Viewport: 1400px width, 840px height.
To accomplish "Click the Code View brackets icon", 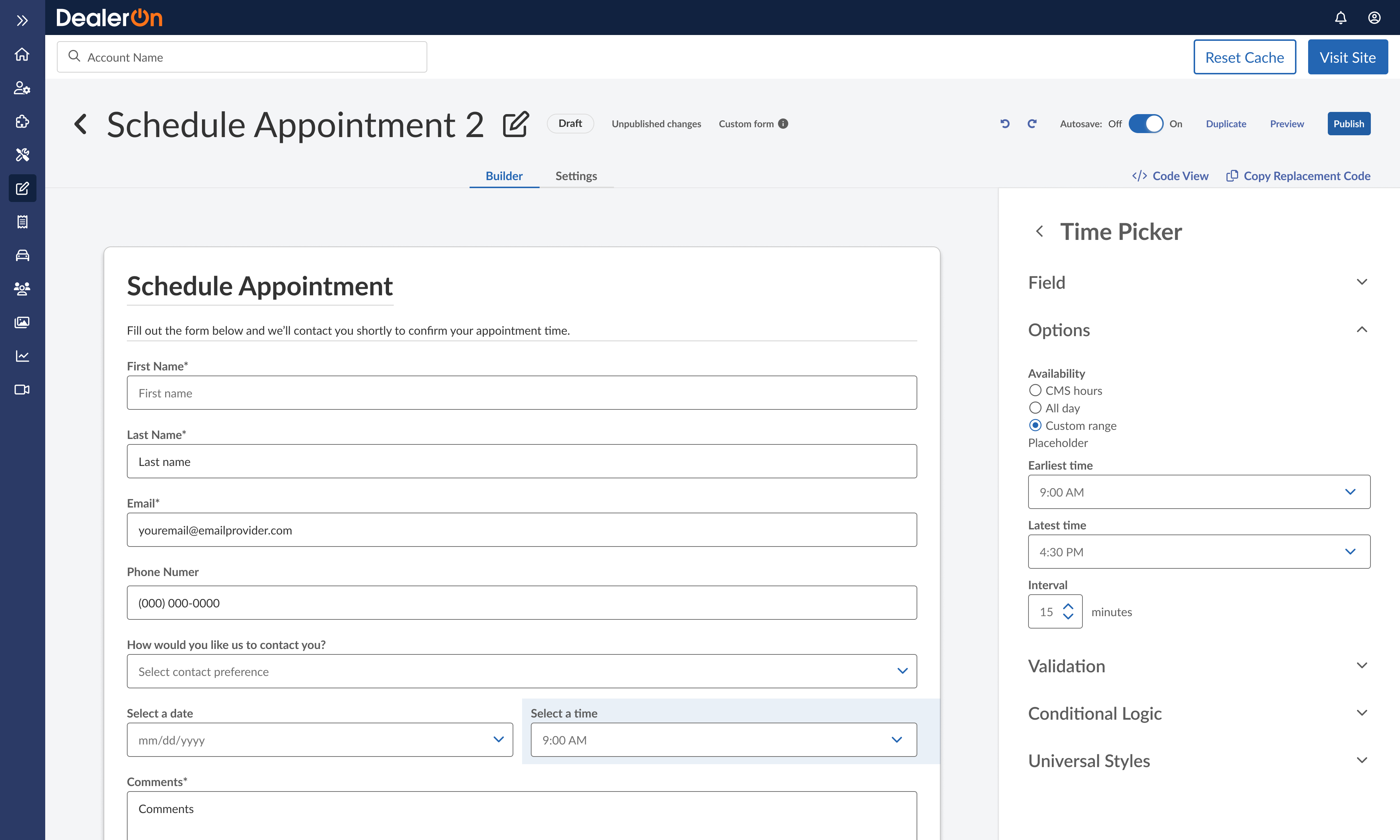I will [1139, 176].
